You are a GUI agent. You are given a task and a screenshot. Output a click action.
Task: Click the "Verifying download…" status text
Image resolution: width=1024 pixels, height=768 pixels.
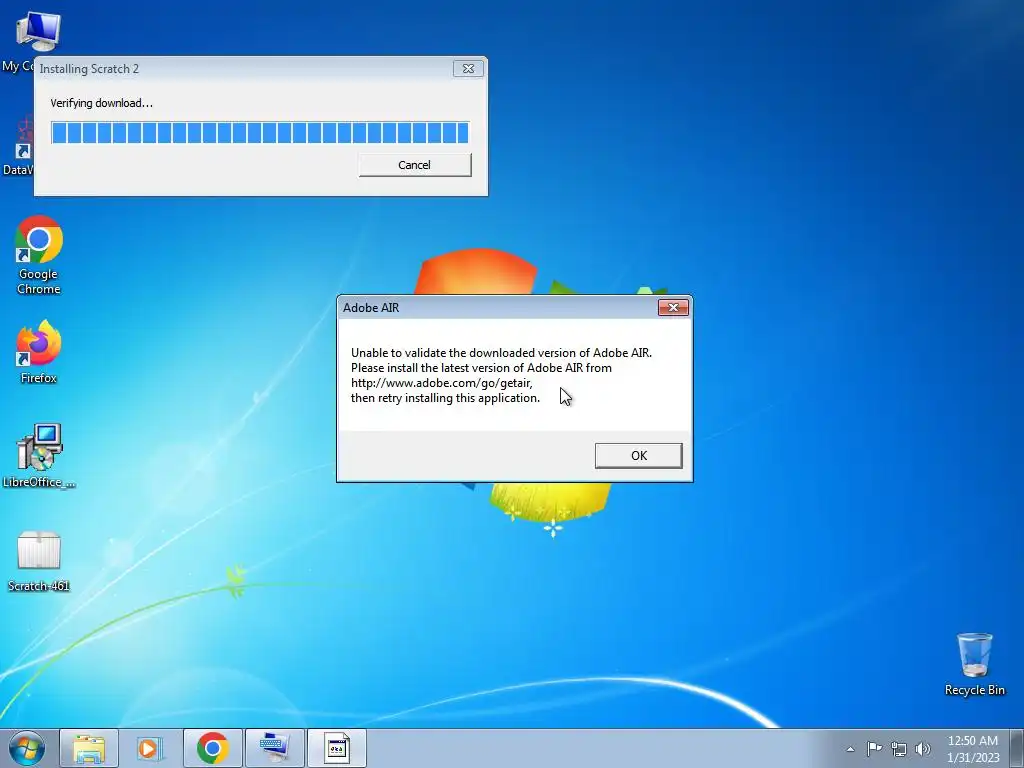(x=101, y=103)
